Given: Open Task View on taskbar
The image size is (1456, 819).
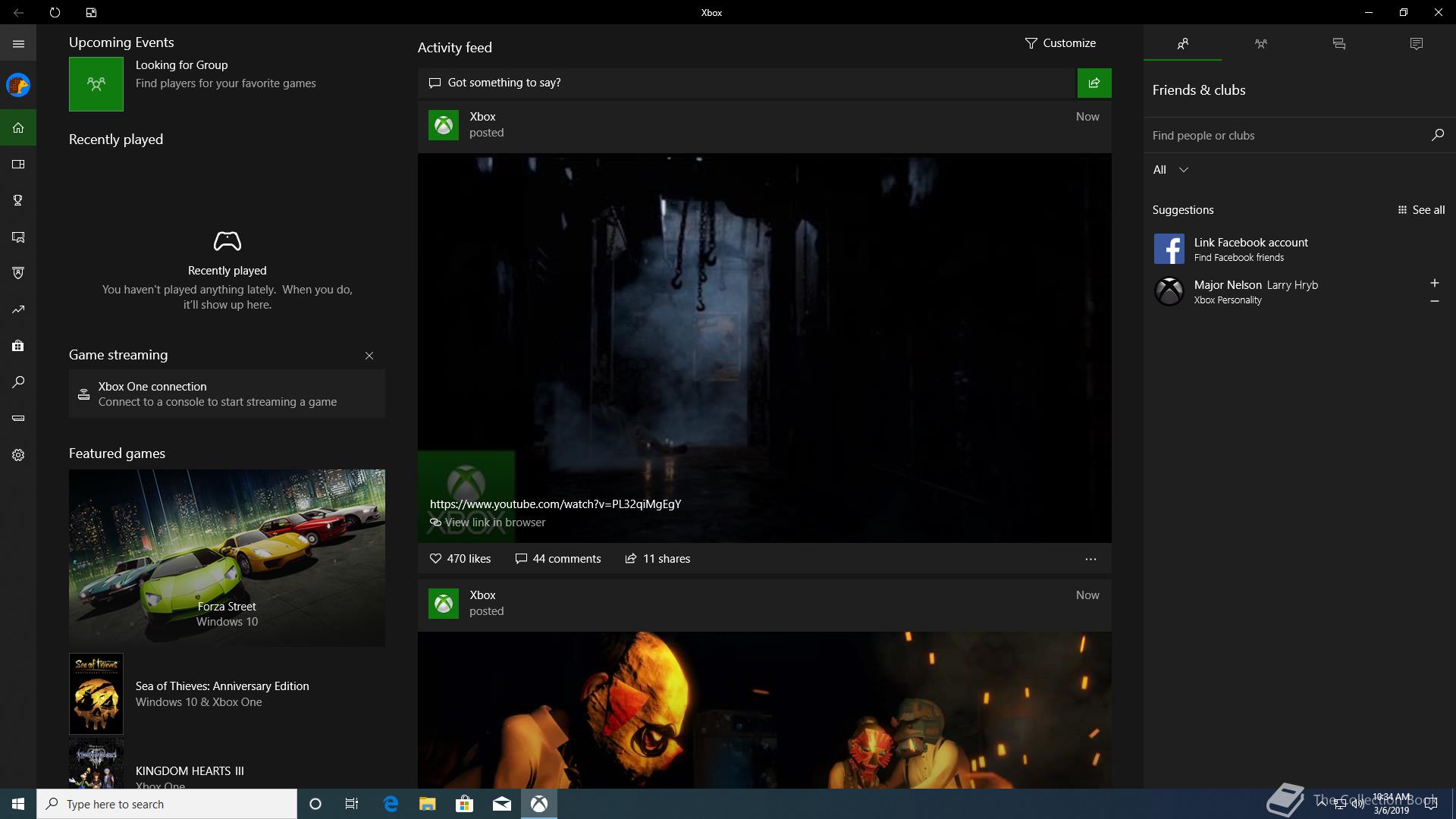Looking at the screenshot, I should (x=352, y=804).
